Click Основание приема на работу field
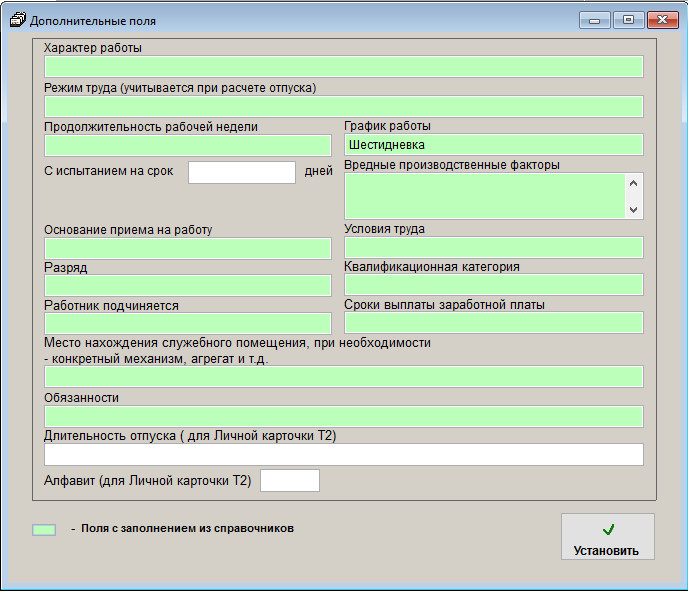 tap(188, 249)
